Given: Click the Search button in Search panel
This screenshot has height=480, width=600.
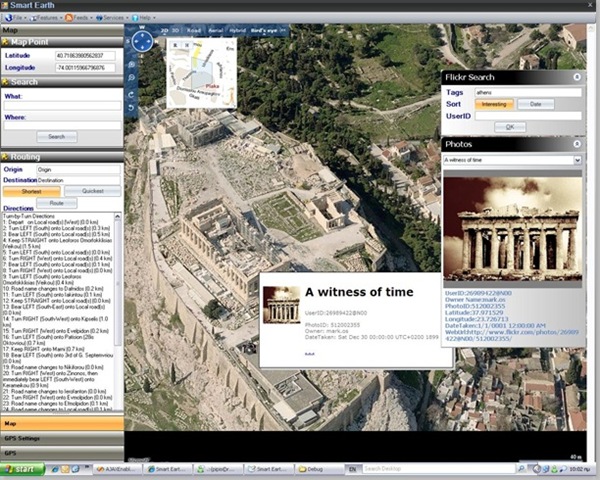Looking at the screenshot, I should point(57,137).
